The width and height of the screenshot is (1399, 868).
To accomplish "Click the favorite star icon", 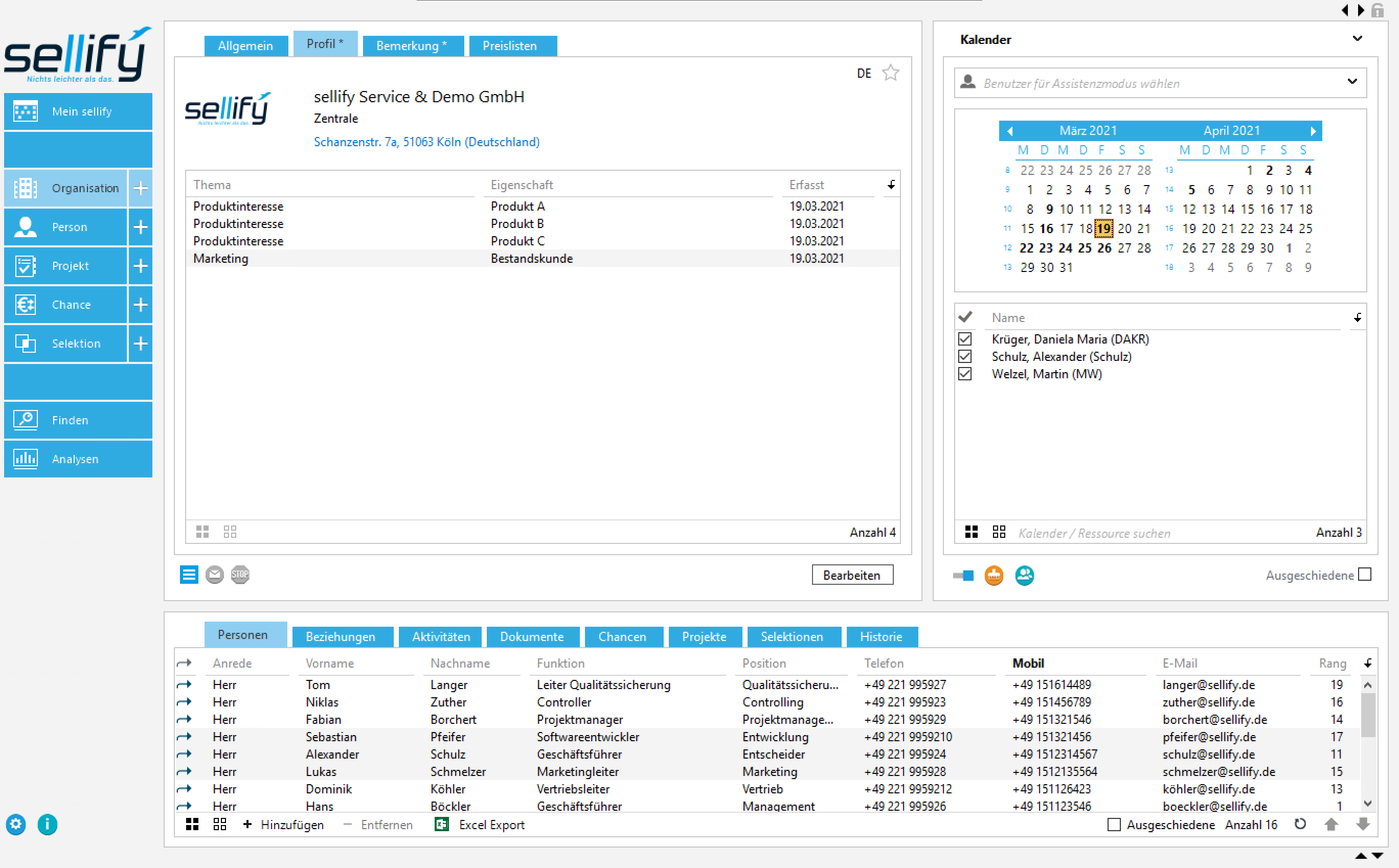I will [890, 73].
